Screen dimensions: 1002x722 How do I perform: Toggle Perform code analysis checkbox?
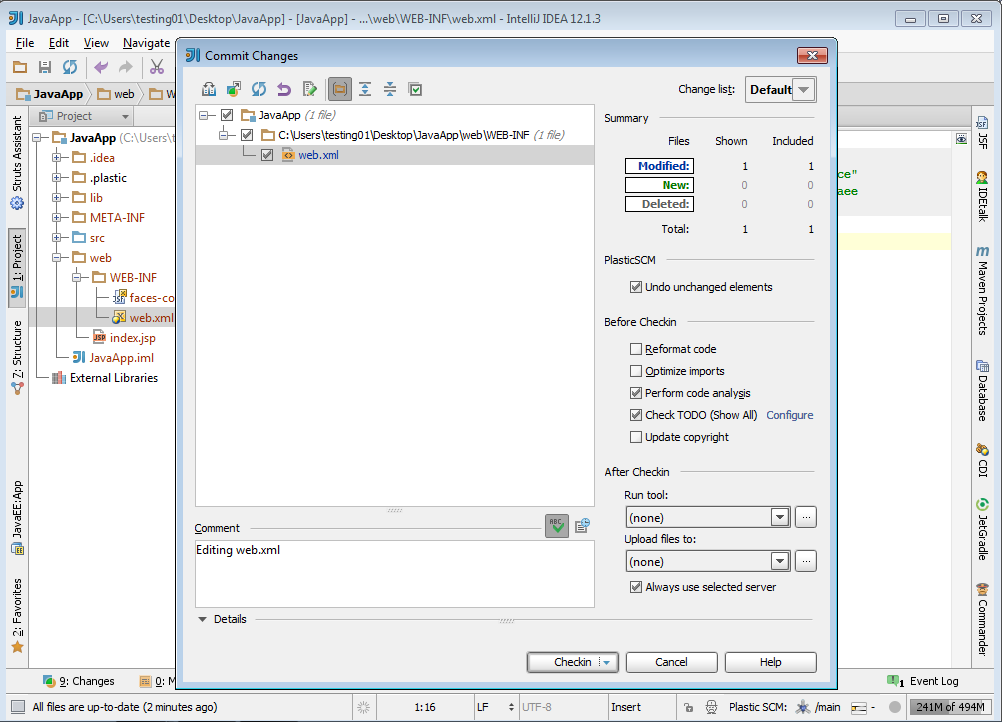coord(636,393)
